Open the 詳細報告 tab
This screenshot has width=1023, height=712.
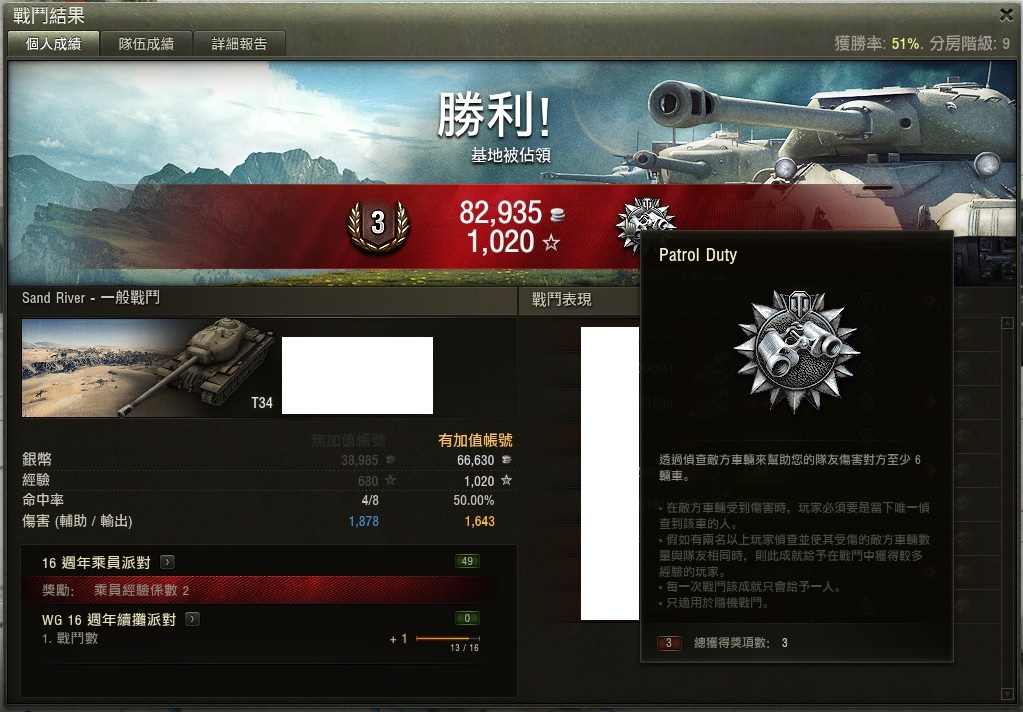point(239,44)
